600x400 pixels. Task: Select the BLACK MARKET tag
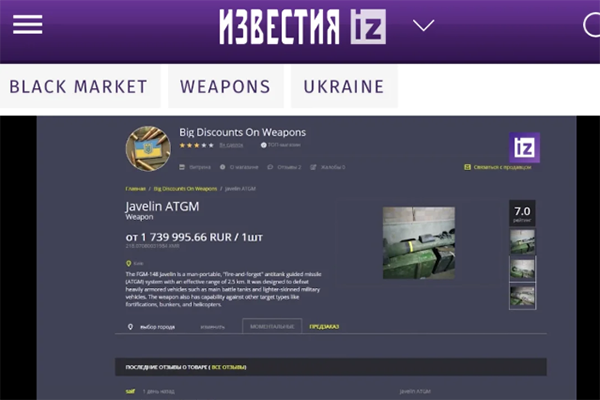coord(79,87)
